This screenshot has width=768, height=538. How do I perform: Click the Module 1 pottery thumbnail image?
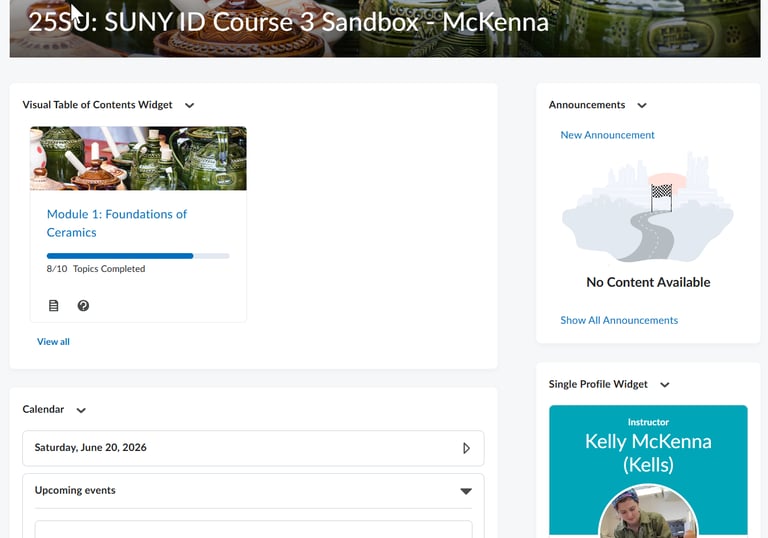138,158
